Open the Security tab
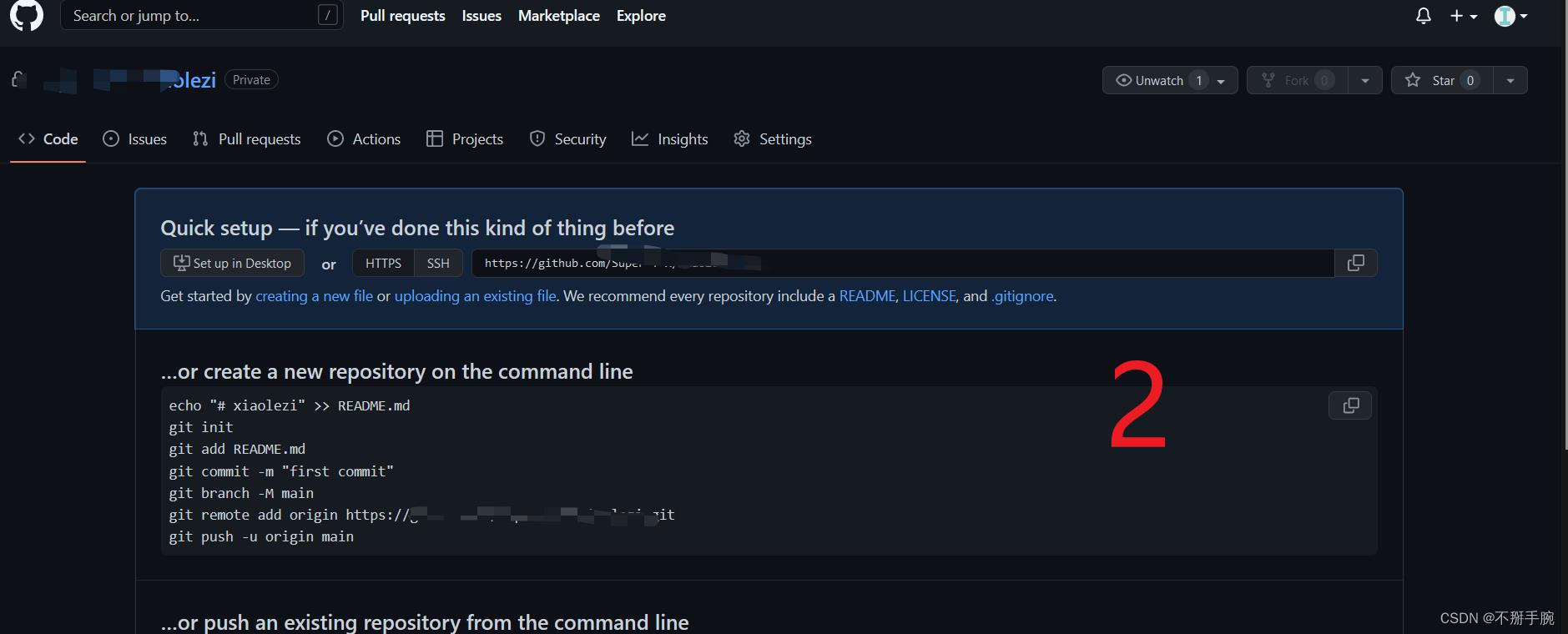 pos(568,139)
